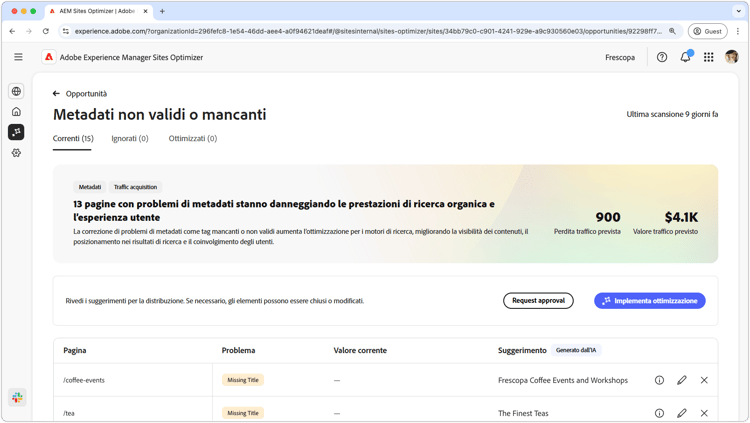Click the 900 traffic loss value
The height and width of the screenshot is (423, 750).
[x=608, y=217]
